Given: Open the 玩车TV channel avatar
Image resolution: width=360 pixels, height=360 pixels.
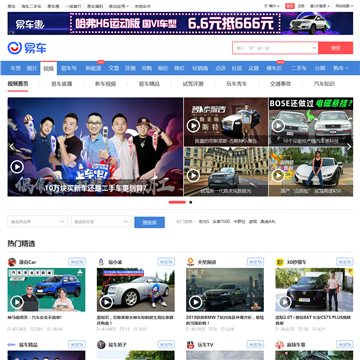Looking at the screenshot, I should click(x=190, y=345).
